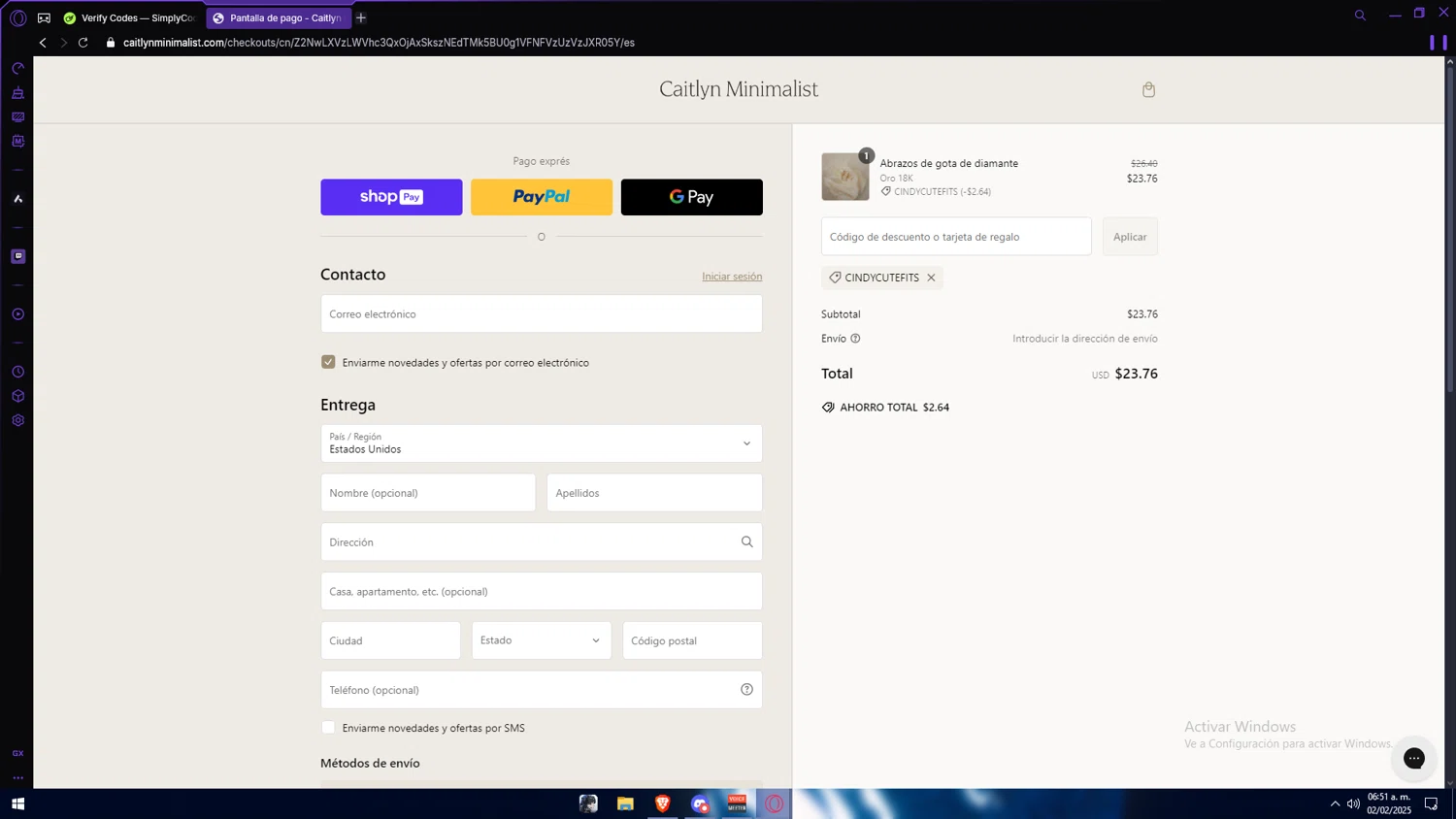Select the Pantalla de pago tab
This screenshot has height=819, width=1456.
(x=278, y=17)
